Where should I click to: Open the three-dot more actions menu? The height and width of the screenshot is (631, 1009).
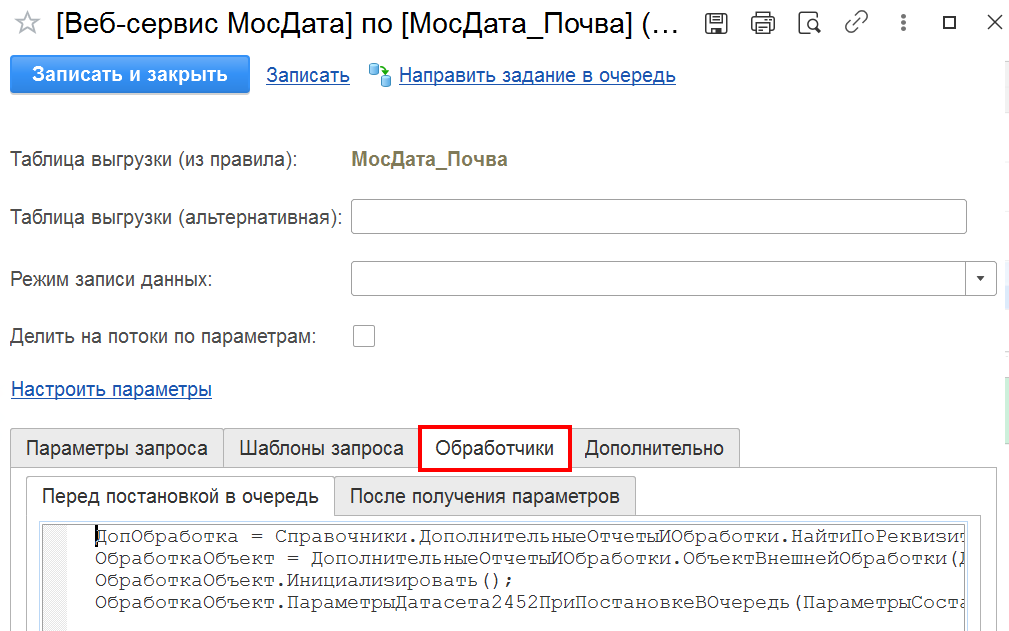903,23
